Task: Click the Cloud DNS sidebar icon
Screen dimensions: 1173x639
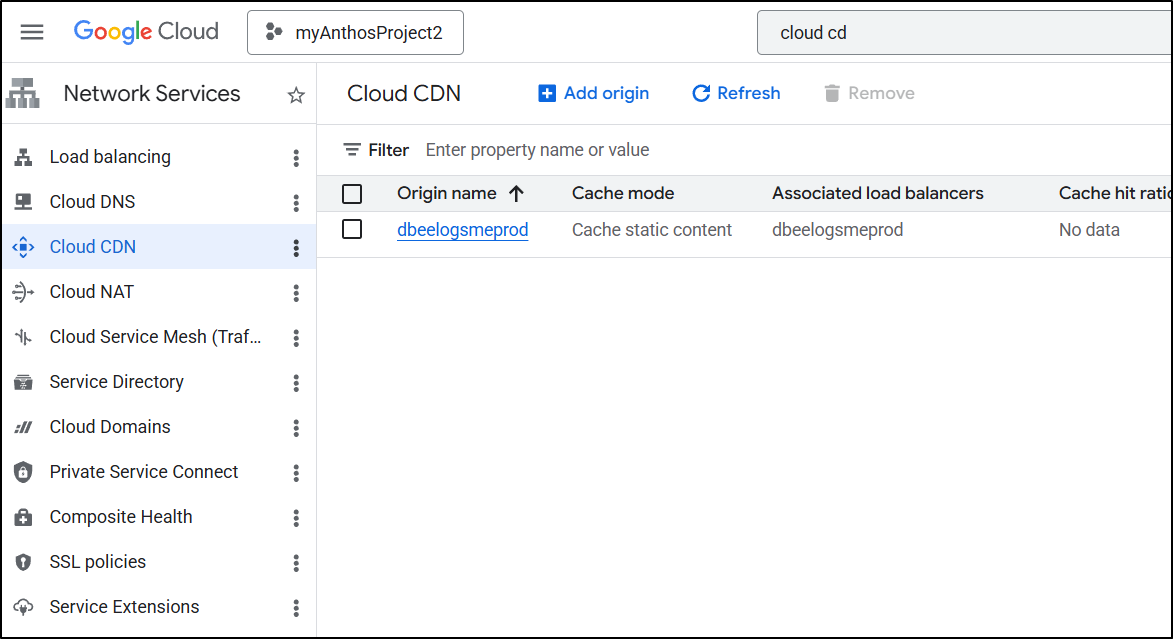Action: [23, 202]
